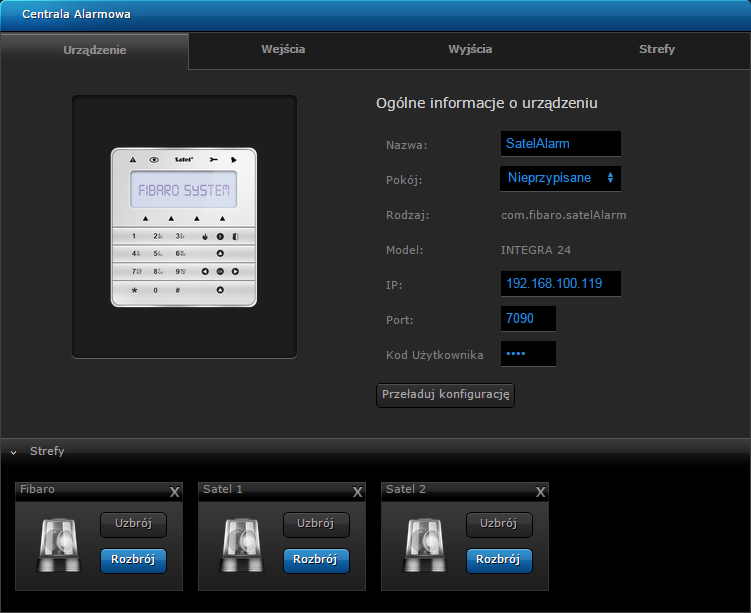Edit the Nazwa field SatelAlarm

pyautogui.click(x=561, y=144)
